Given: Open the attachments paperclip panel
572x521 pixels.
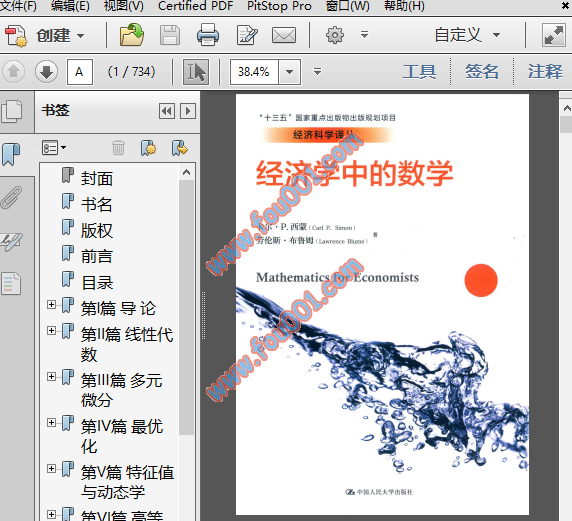Looking at the screenshot, I should [11, 197].
